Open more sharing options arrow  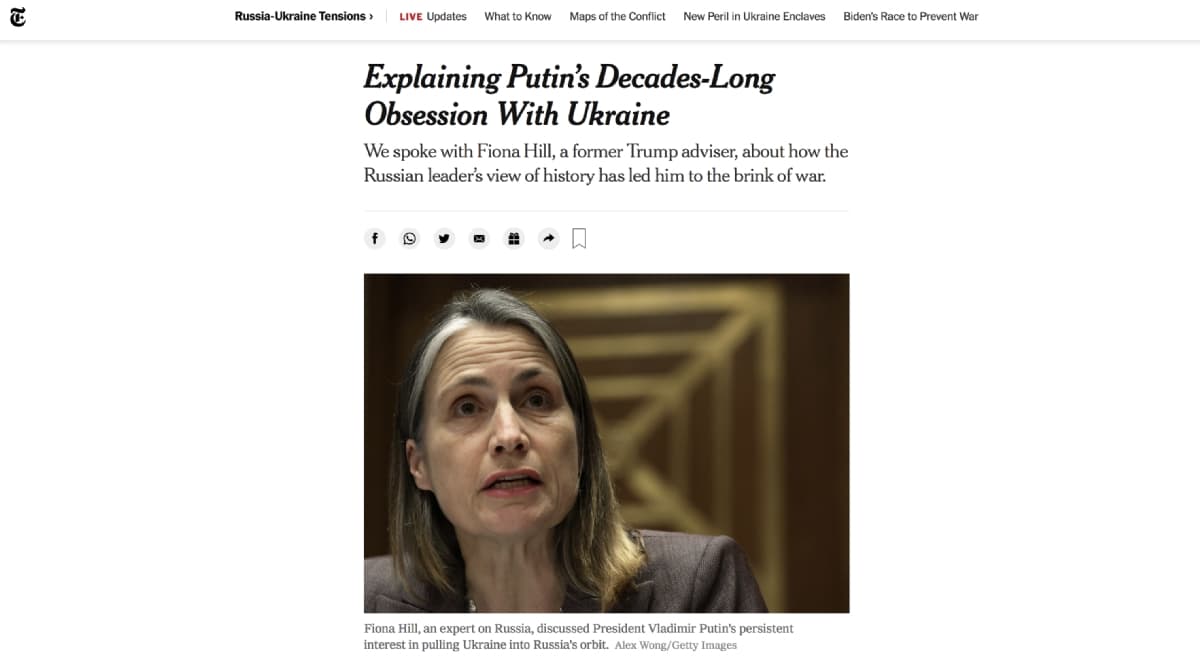point(548,238)
